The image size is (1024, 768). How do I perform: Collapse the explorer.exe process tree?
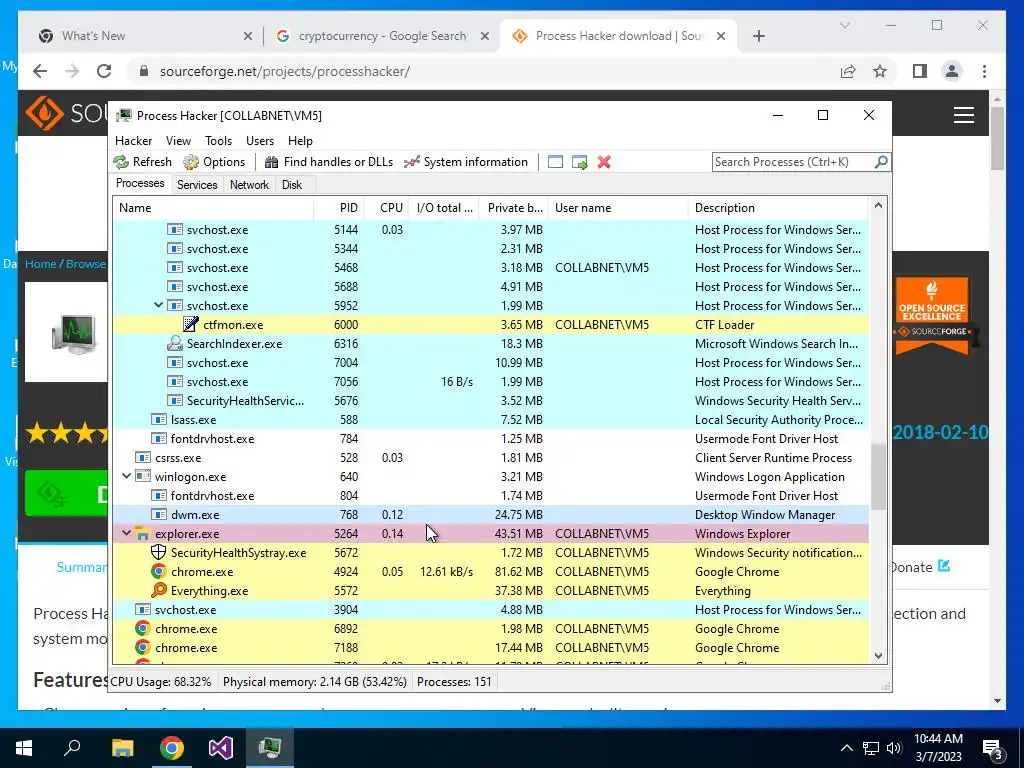click(127, 534)
